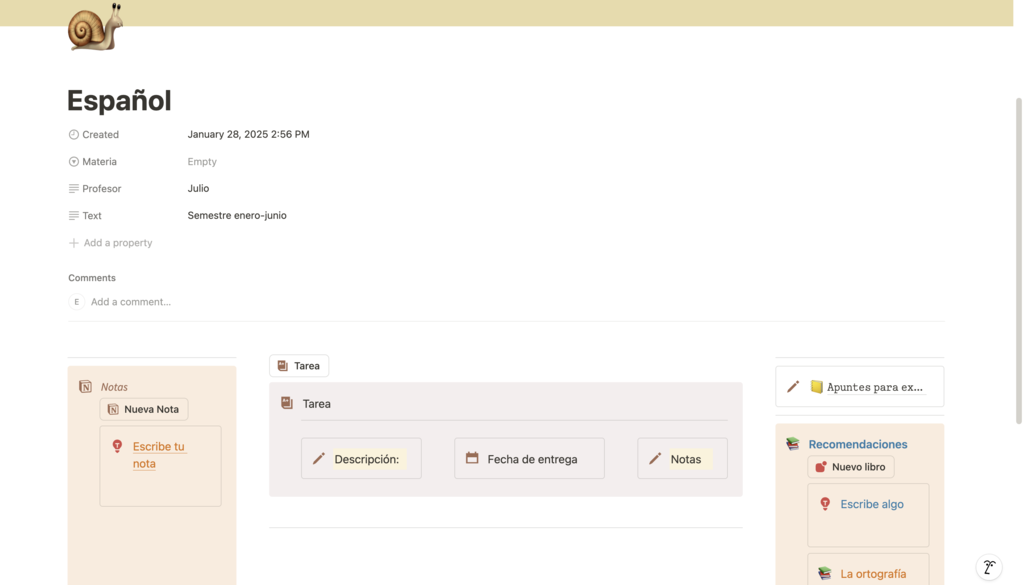Image resolution: width=1024 pixels, height=585 pixels.
Task: Click the Text property lines icon
Action: pos(74,215)
